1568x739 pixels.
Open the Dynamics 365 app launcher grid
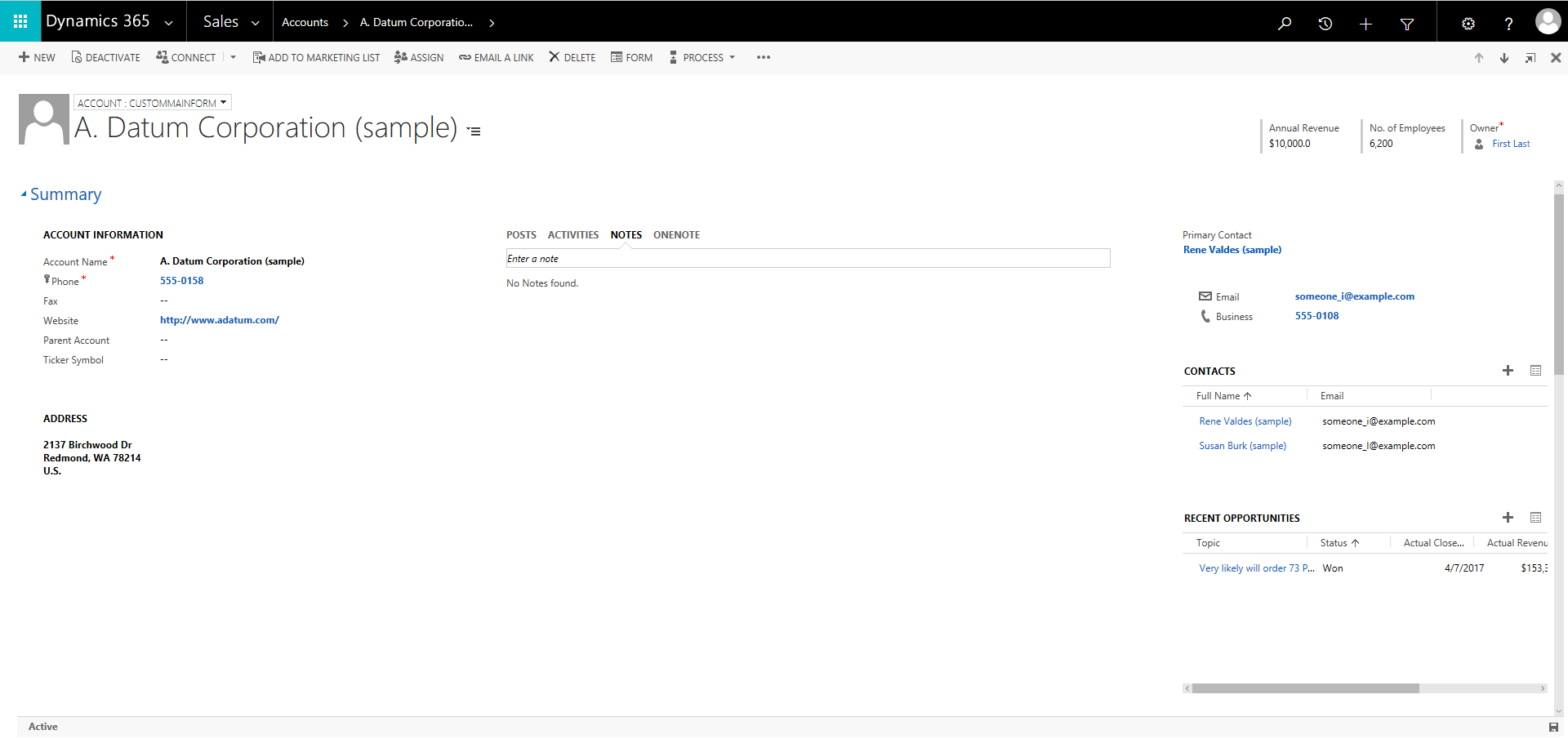(x=20, y=21)
